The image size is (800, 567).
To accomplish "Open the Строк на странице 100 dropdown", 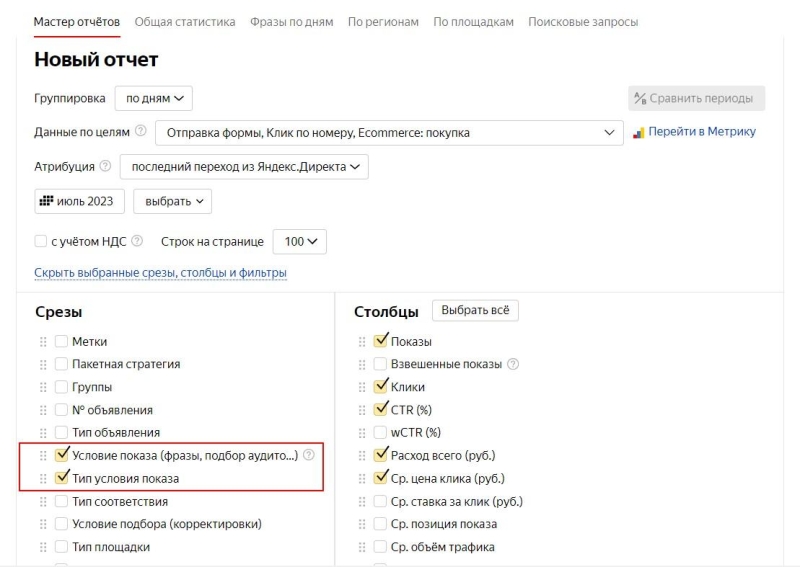I will pyautogui.click(x=300, y=241).
